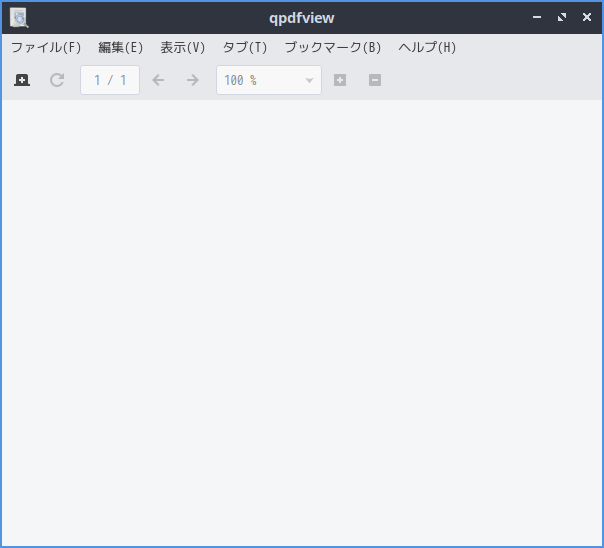Click the page number field 1 / 1
This screenshot has width=604, height=548.
(x=110, y=80)
